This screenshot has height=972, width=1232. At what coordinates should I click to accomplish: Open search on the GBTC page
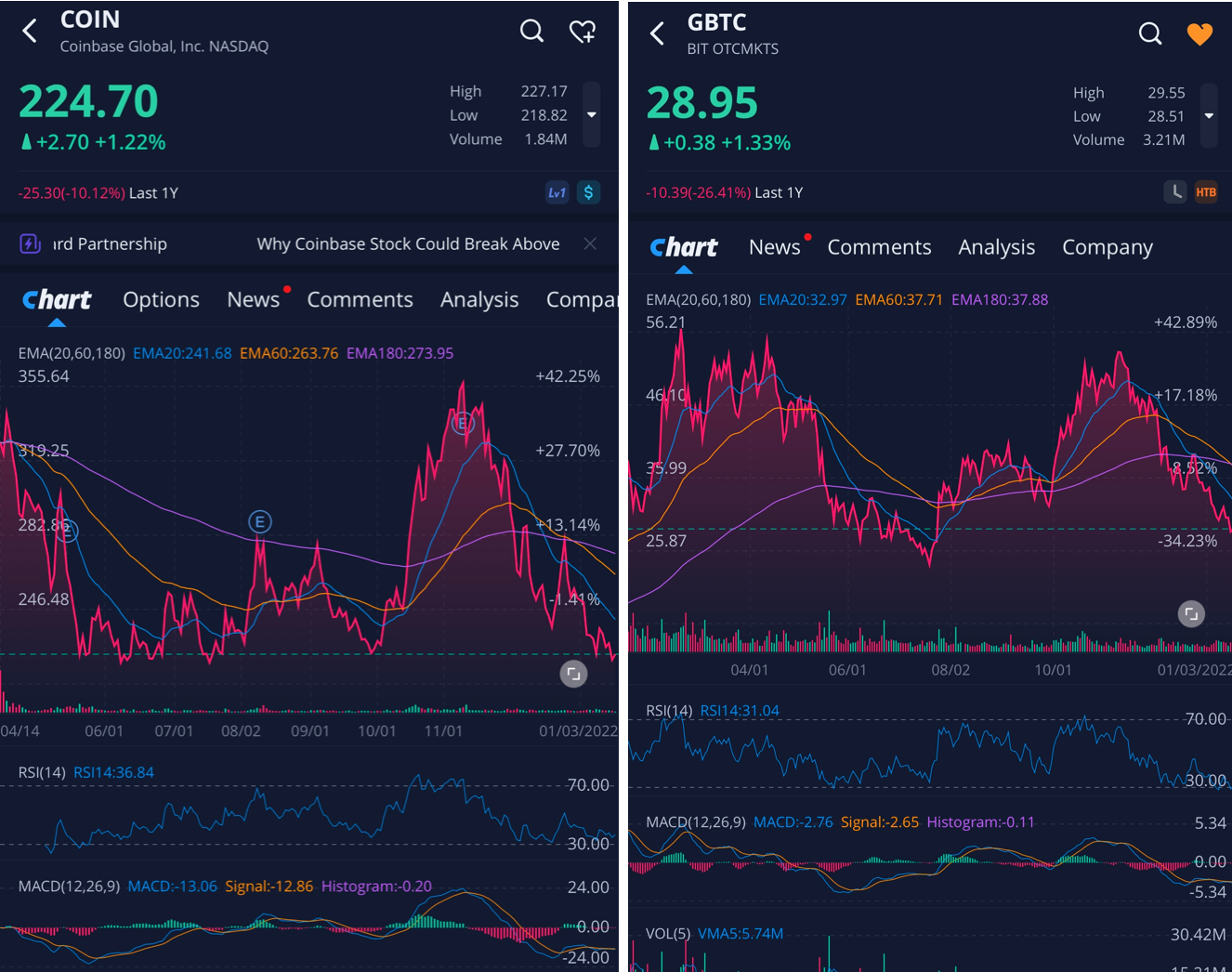click(1150, 33)
